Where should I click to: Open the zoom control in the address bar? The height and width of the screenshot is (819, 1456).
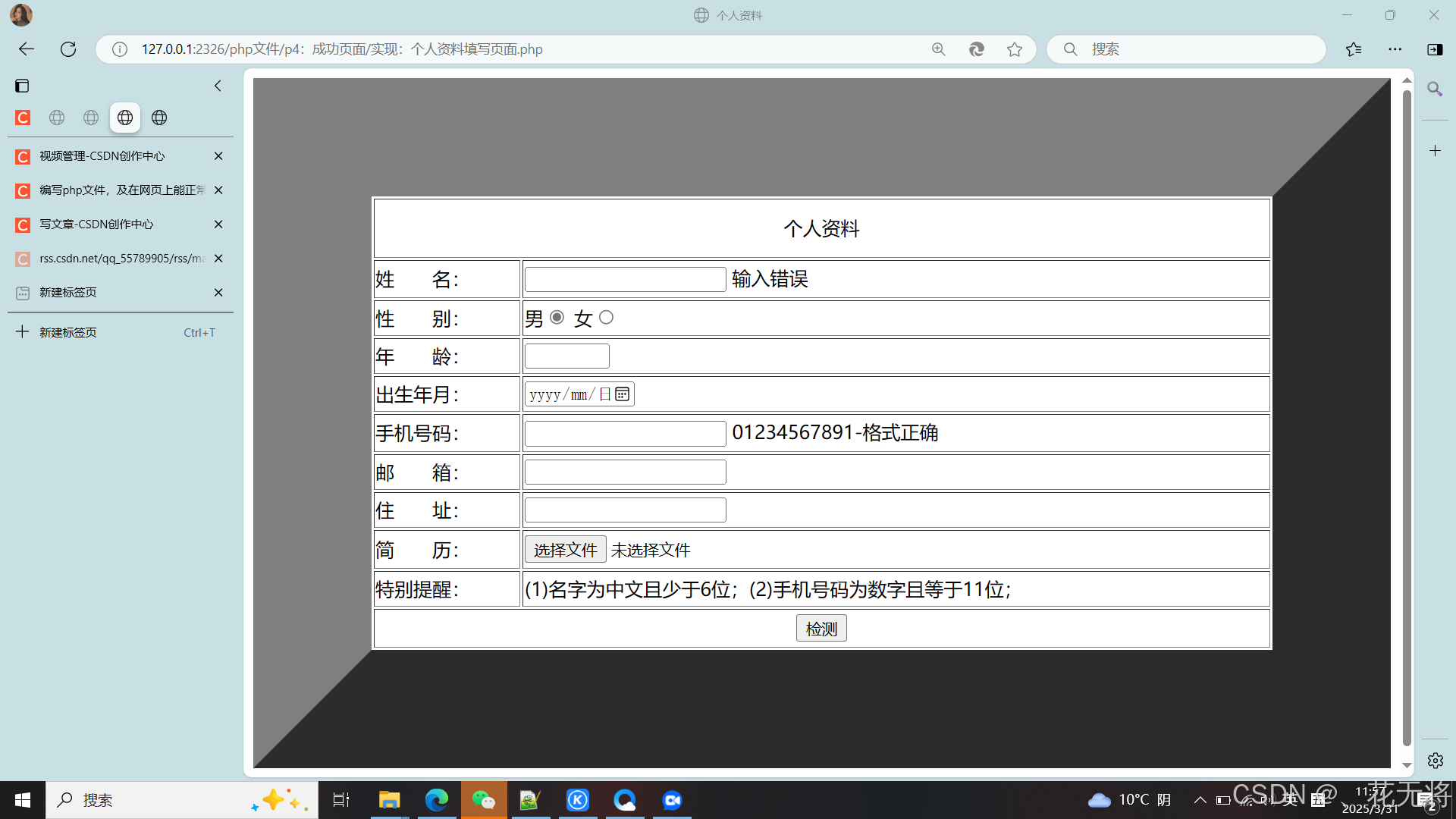point(939,49)
